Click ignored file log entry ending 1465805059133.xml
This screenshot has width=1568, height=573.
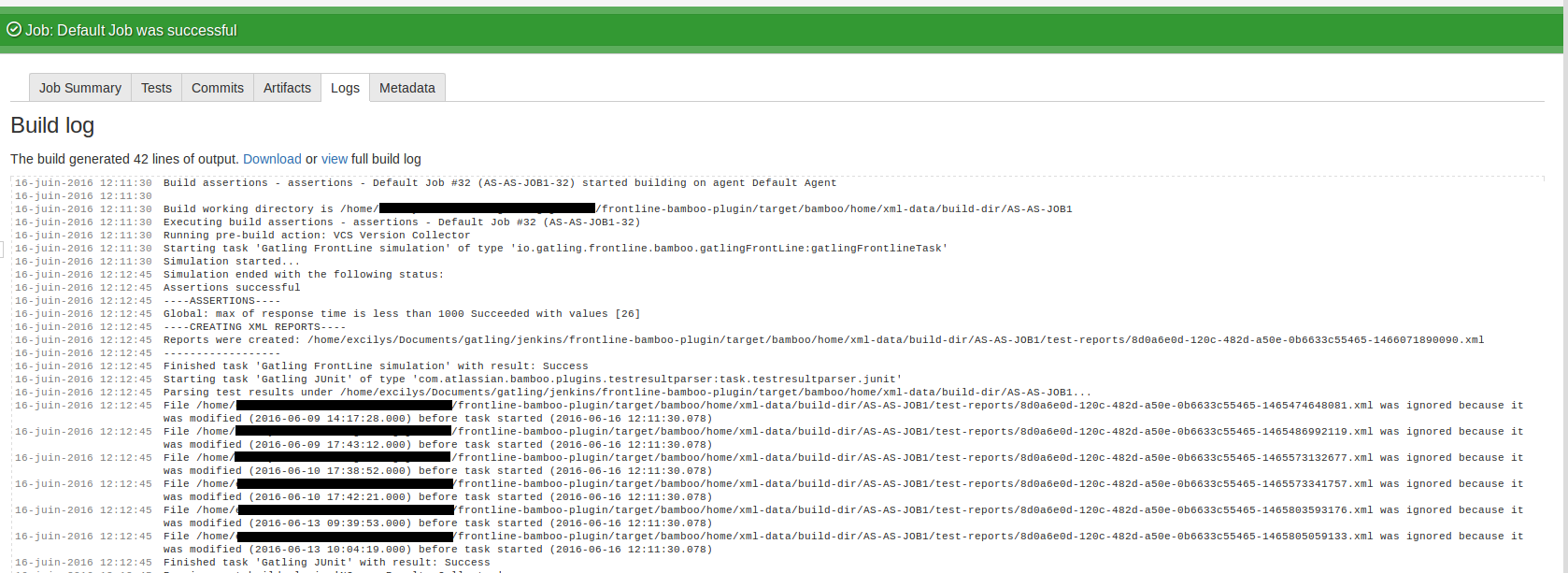point(843,543)
